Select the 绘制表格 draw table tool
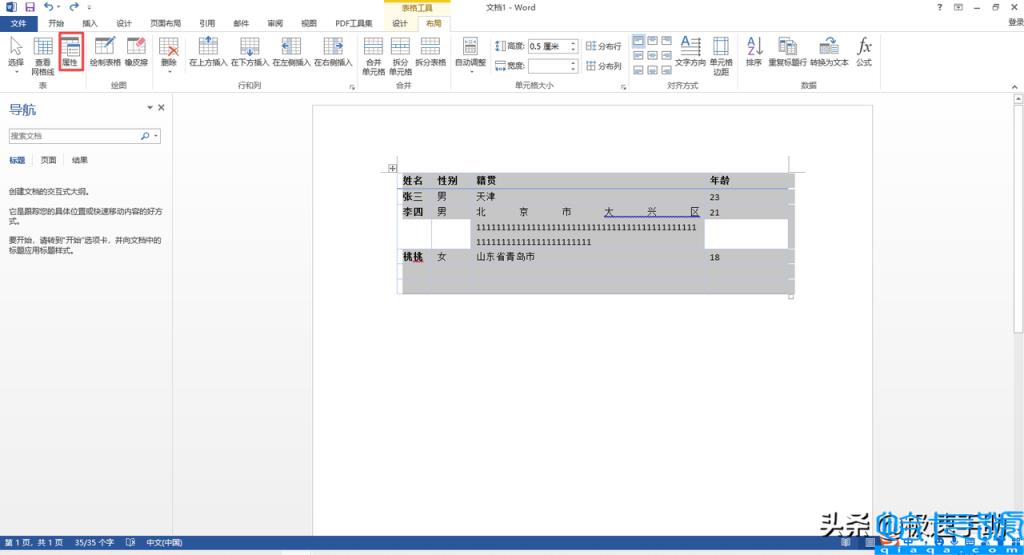The height and width of the screenshot is (555, 1024). pos(104,50)
